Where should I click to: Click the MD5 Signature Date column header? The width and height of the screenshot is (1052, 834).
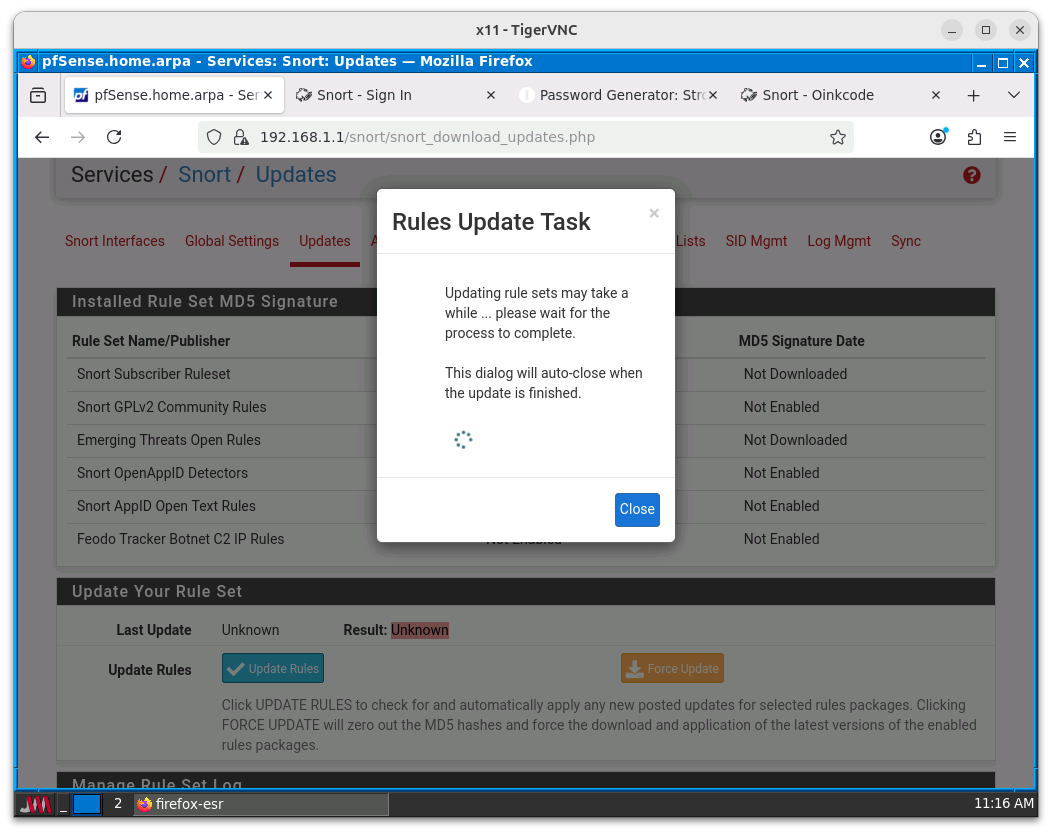(801, 341)
